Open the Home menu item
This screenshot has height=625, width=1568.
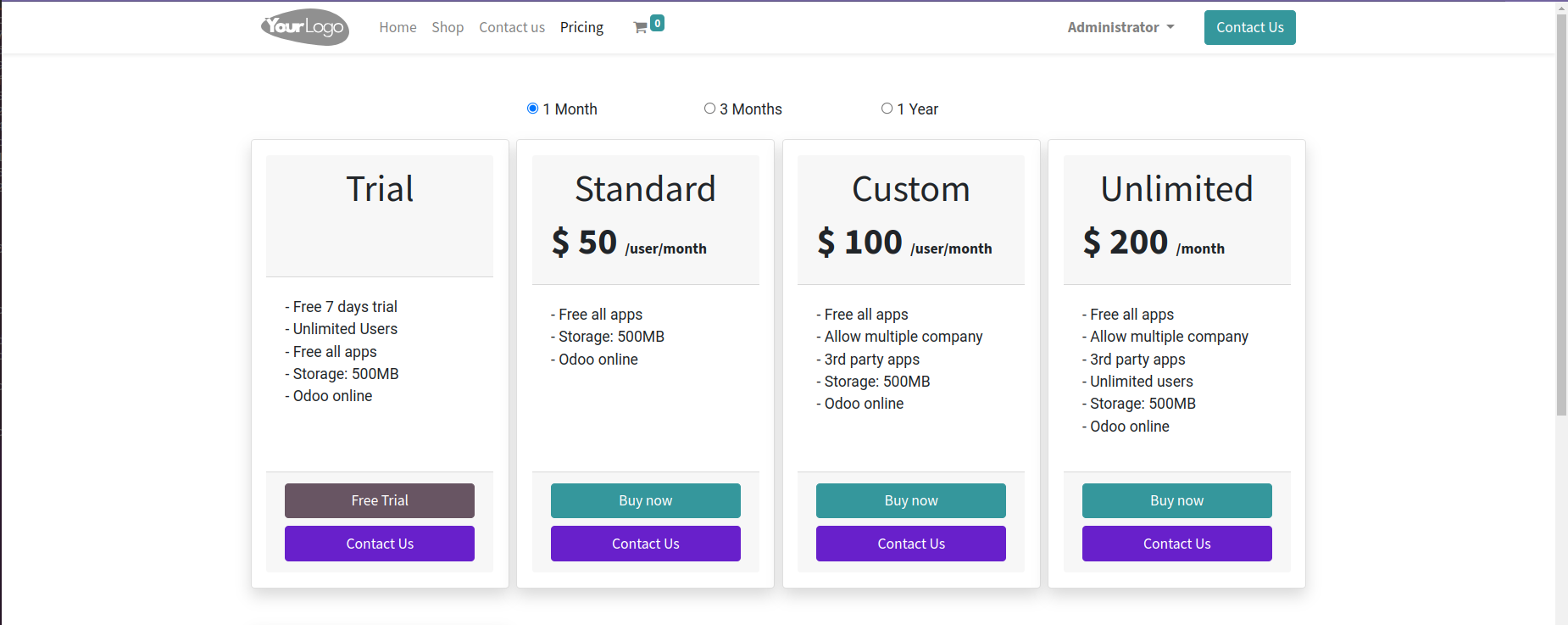tap(398, 27)
